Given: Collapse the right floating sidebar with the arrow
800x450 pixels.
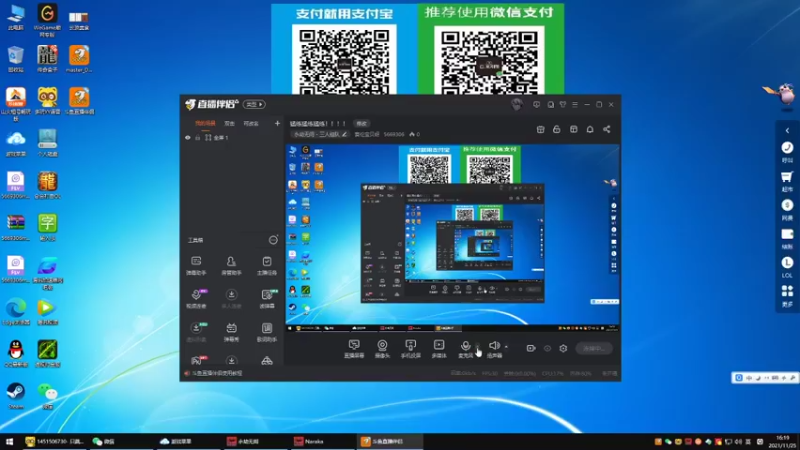Looking at the screenshot, I should point(787,131).
